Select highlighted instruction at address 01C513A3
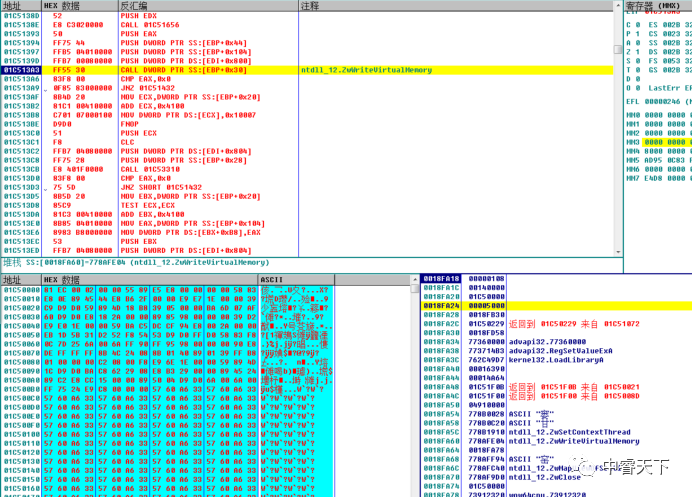Viewport: 692px width, 497px height. pyautogui.click(x=307, y=70)
